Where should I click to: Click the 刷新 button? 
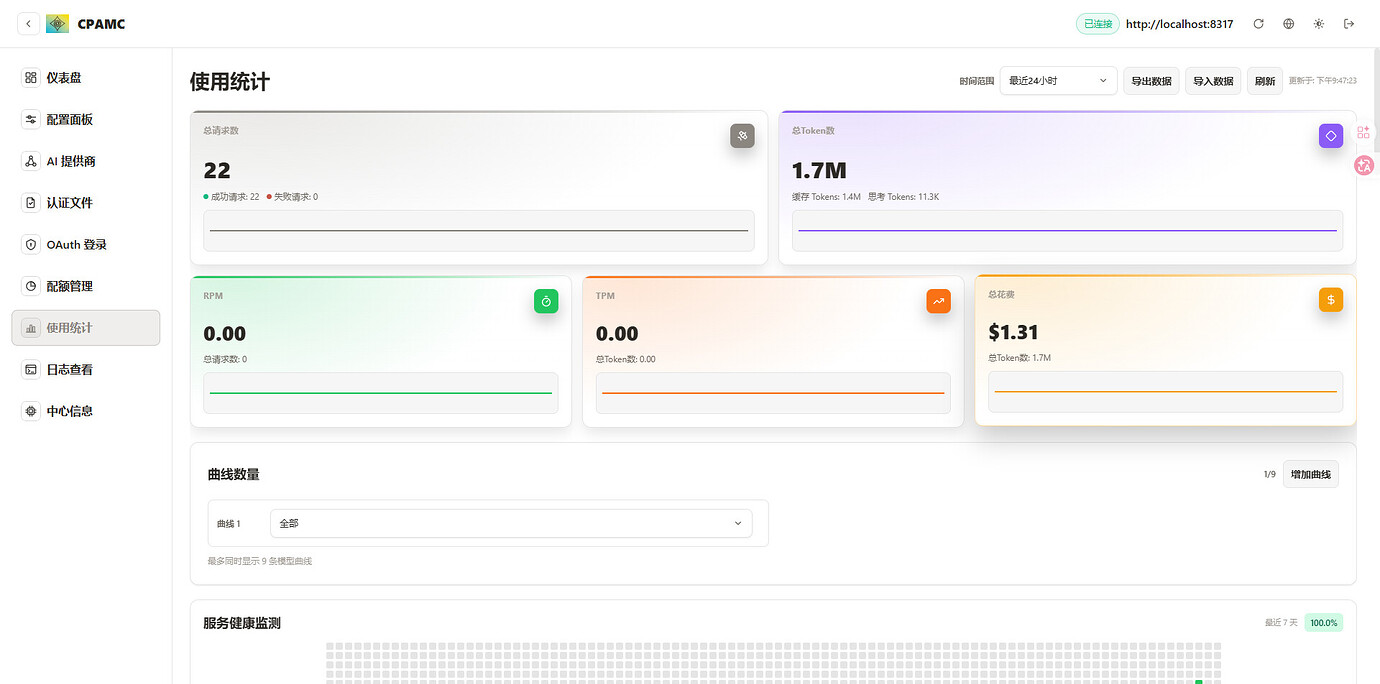[1265, 81]
